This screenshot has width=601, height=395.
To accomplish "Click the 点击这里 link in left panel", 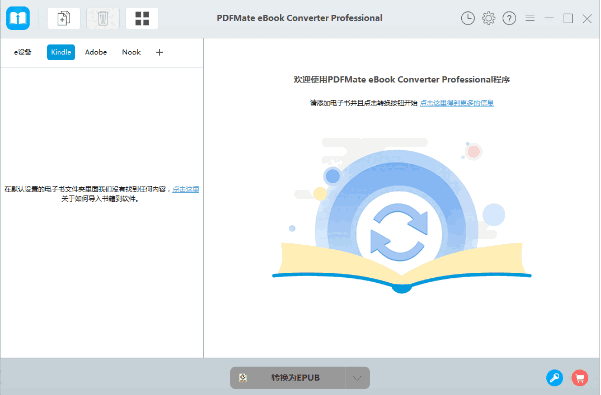I will (x=186, y=189).
